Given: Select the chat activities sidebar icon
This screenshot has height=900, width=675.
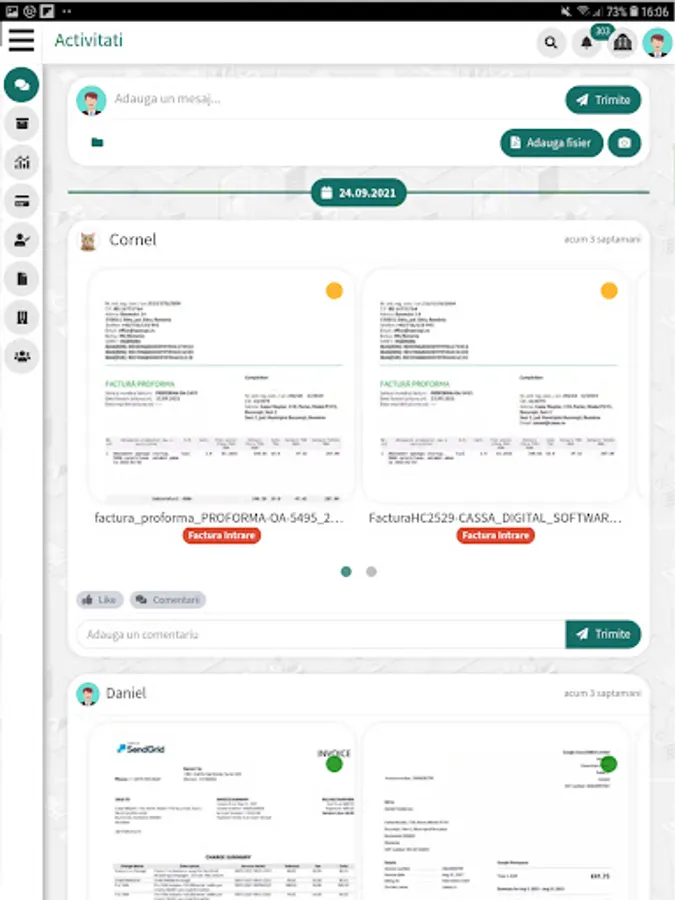Looking at the screenshot, I should pos(22,85).
